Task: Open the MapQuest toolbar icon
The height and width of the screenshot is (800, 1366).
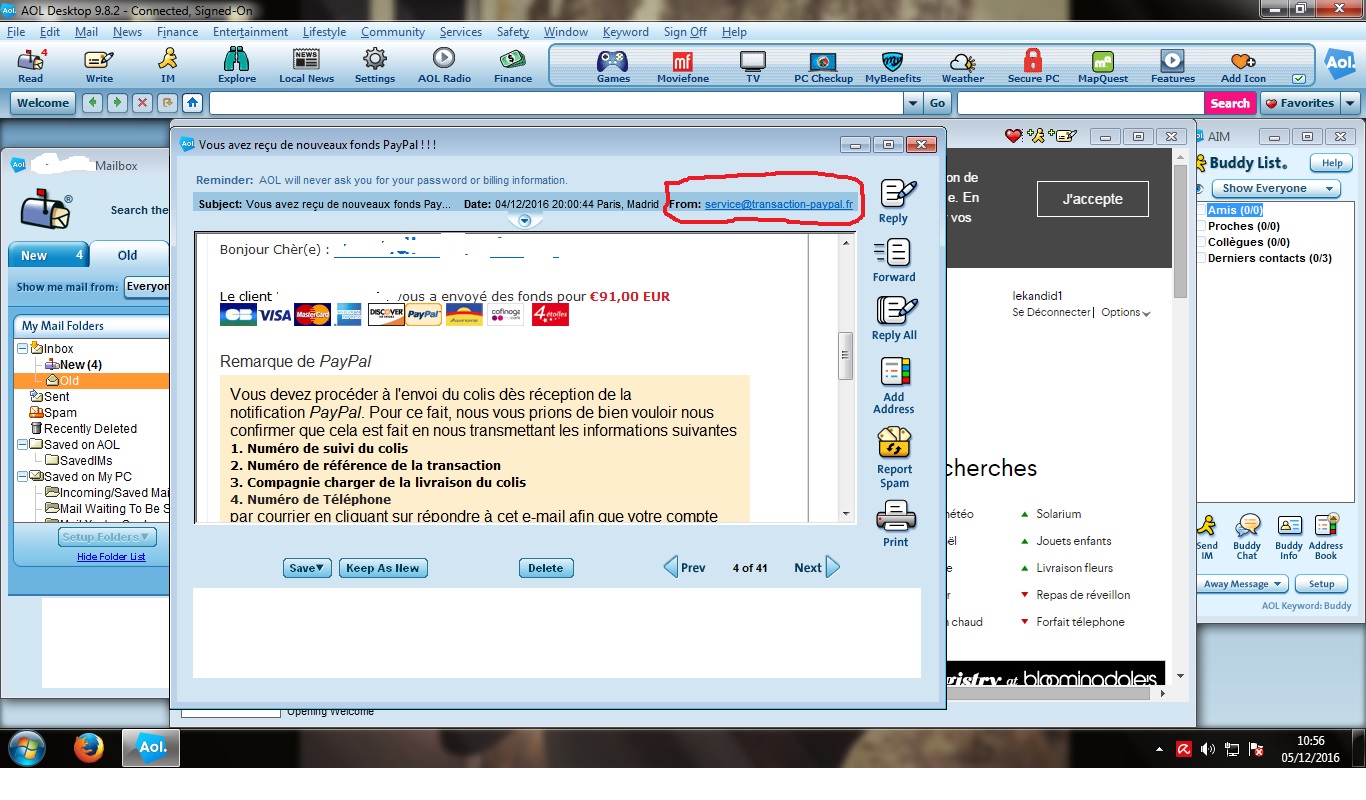Action: pyautogui.click(x=1103, y=66)
